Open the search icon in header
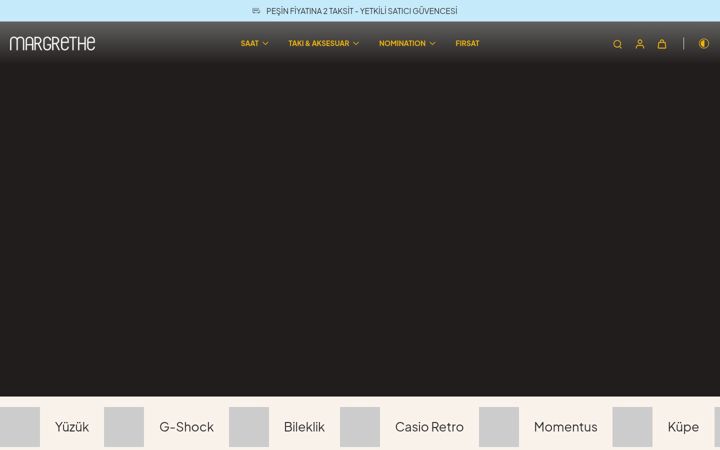 (x=617, y=44)
